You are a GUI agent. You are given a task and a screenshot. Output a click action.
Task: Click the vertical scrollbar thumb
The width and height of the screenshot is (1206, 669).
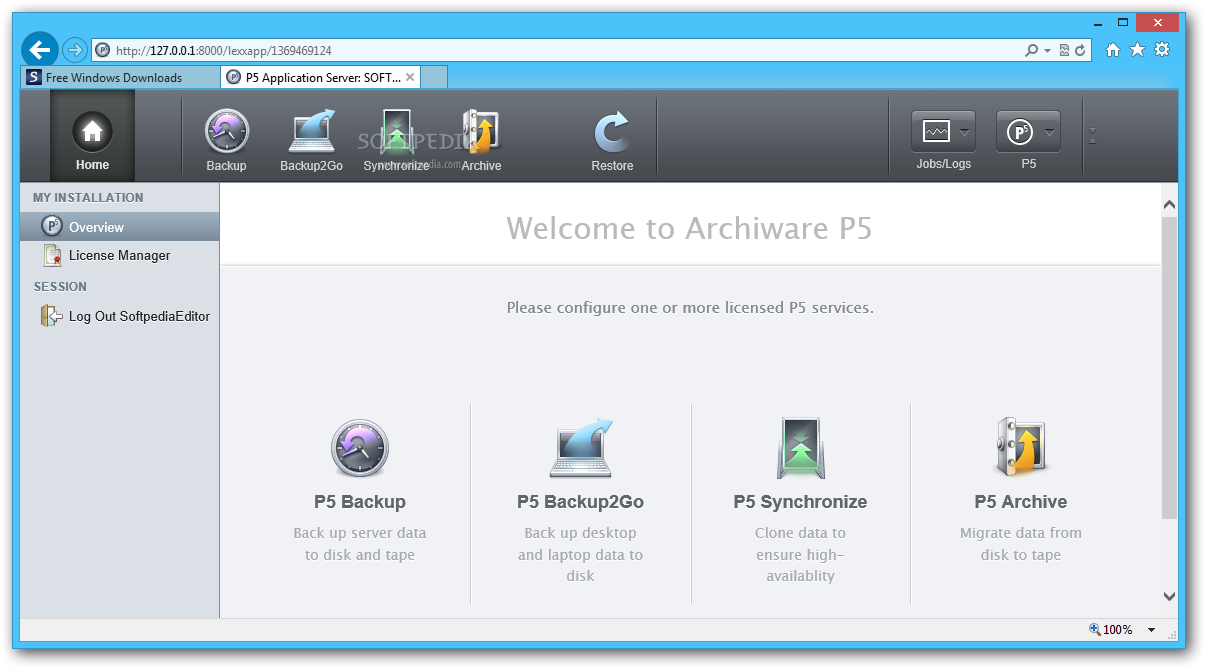pyautogui.click(x=1169, y=367)
